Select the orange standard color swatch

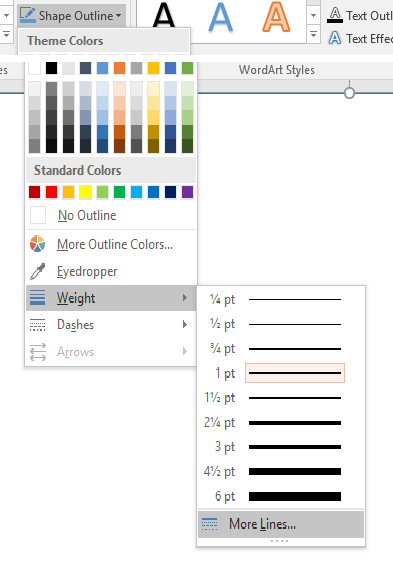[x=69, y=192]
